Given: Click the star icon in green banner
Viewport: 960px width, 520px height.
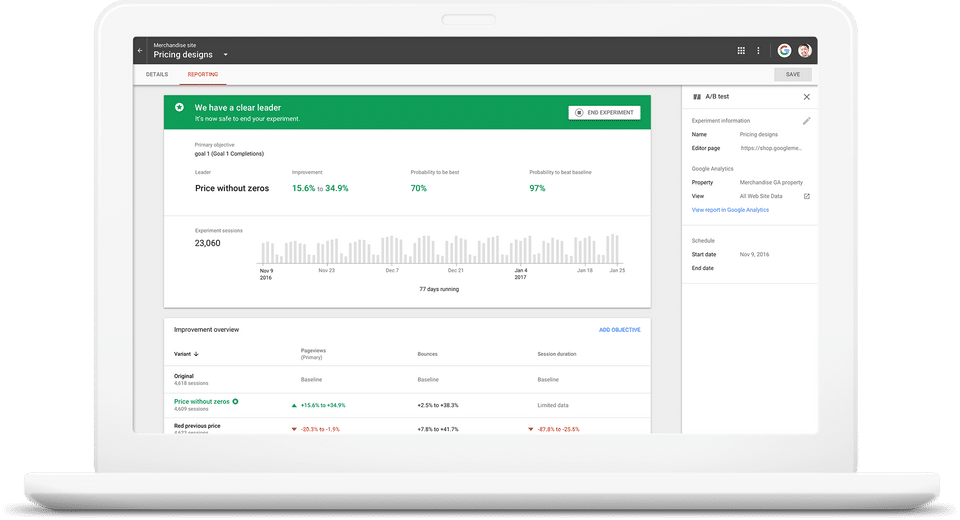Looking at the screenshot, I should point(179,107).
